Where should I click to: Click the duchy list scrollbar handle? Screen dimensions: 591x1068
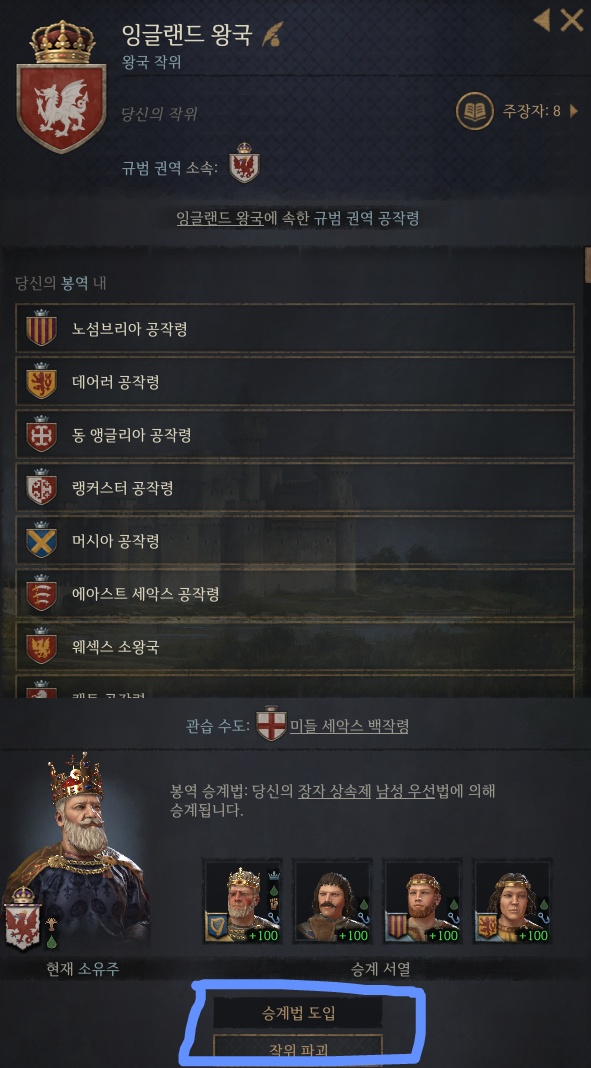tap(588, 265)
